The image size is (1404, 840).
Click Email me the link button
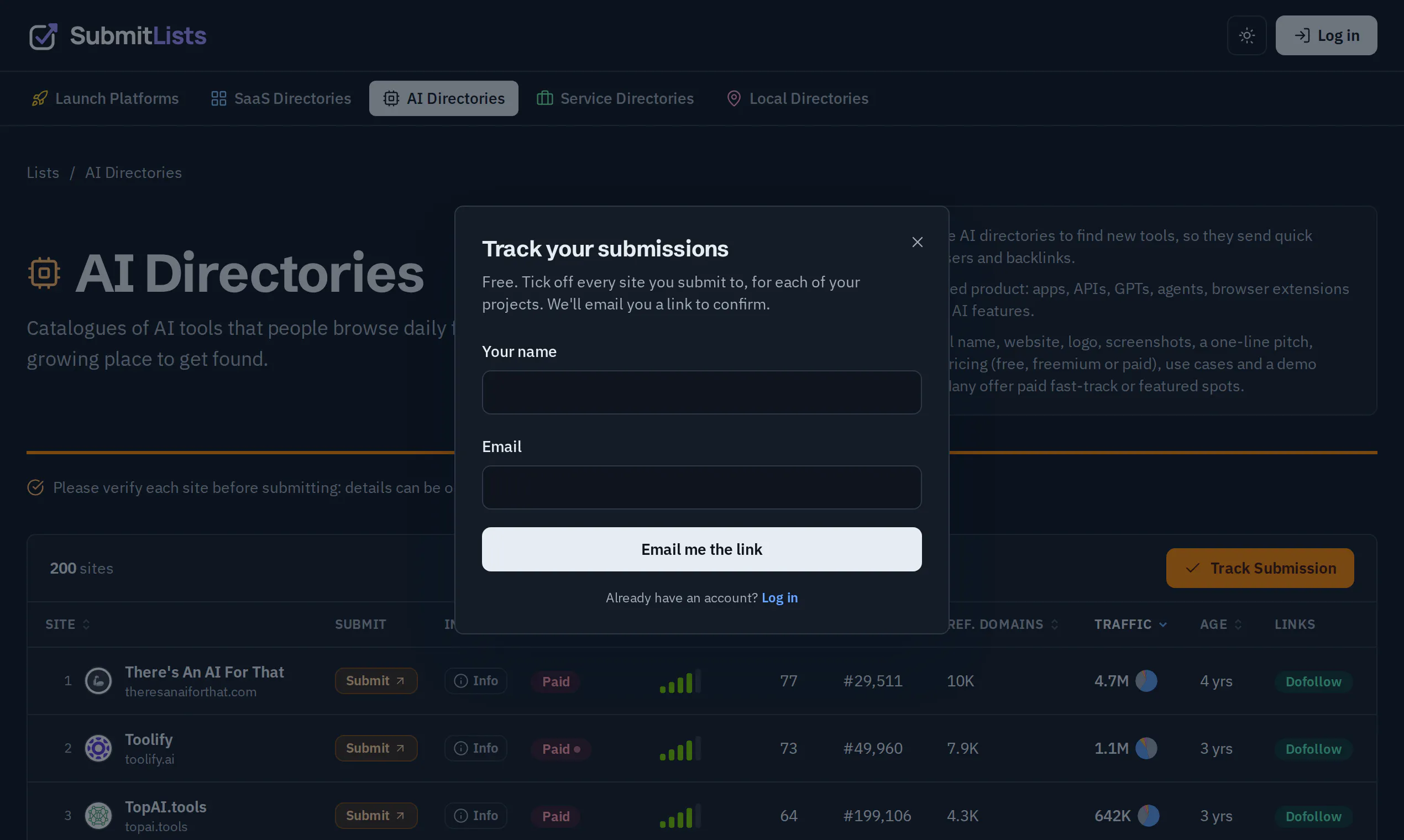[x=701, y=549]
